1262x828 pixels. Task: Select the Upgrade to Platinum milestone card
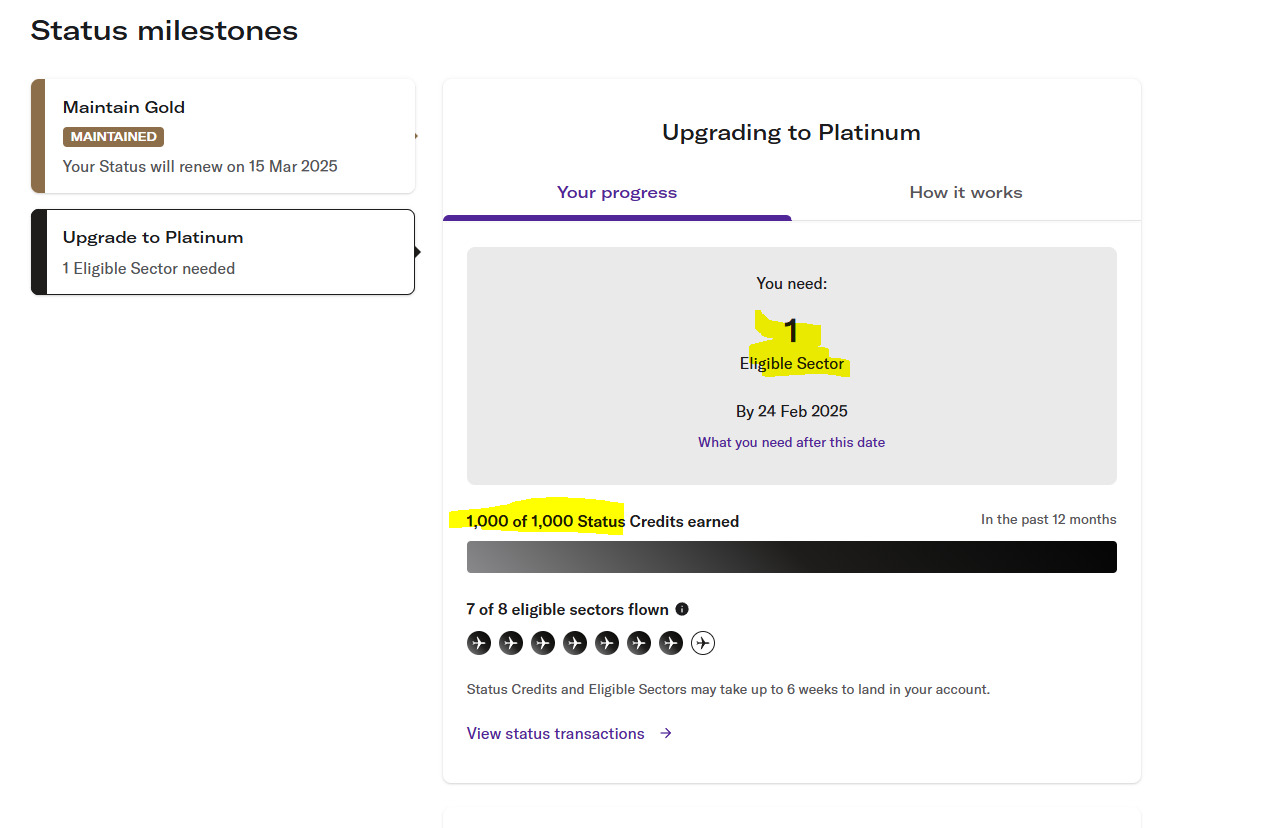point(223,252)
